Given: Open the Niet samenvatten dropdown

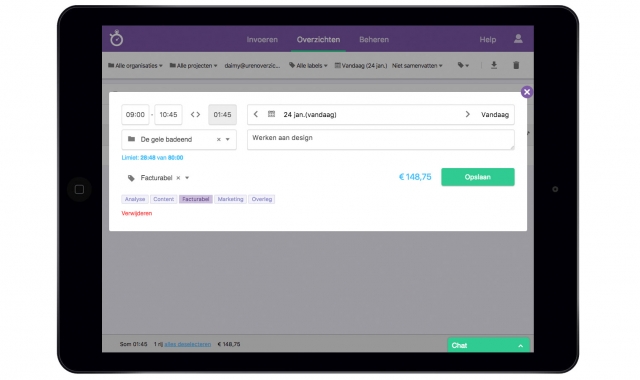Looking at the screenshot, I should (417, 65).
